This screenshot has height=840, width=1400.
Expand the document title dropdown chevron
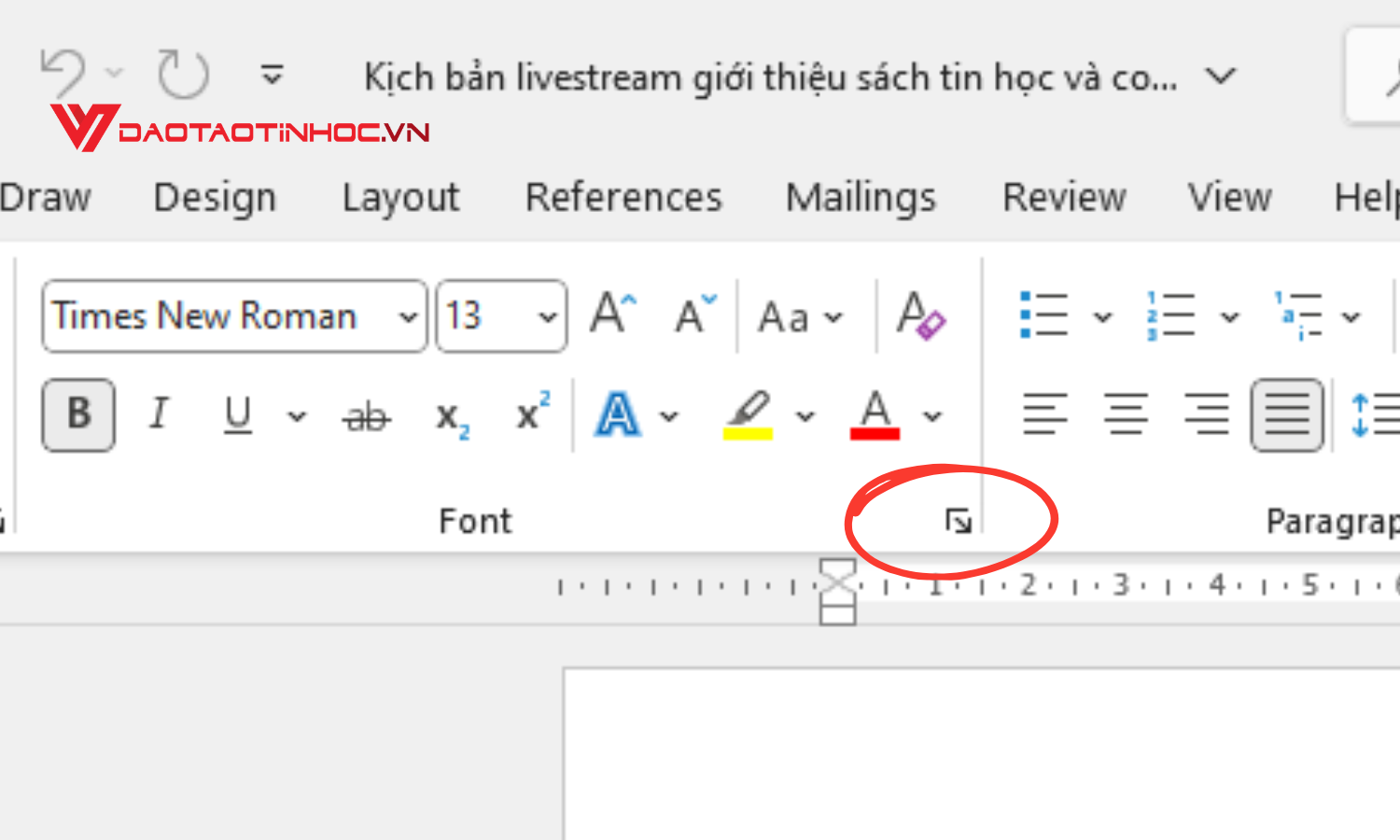1220,76
